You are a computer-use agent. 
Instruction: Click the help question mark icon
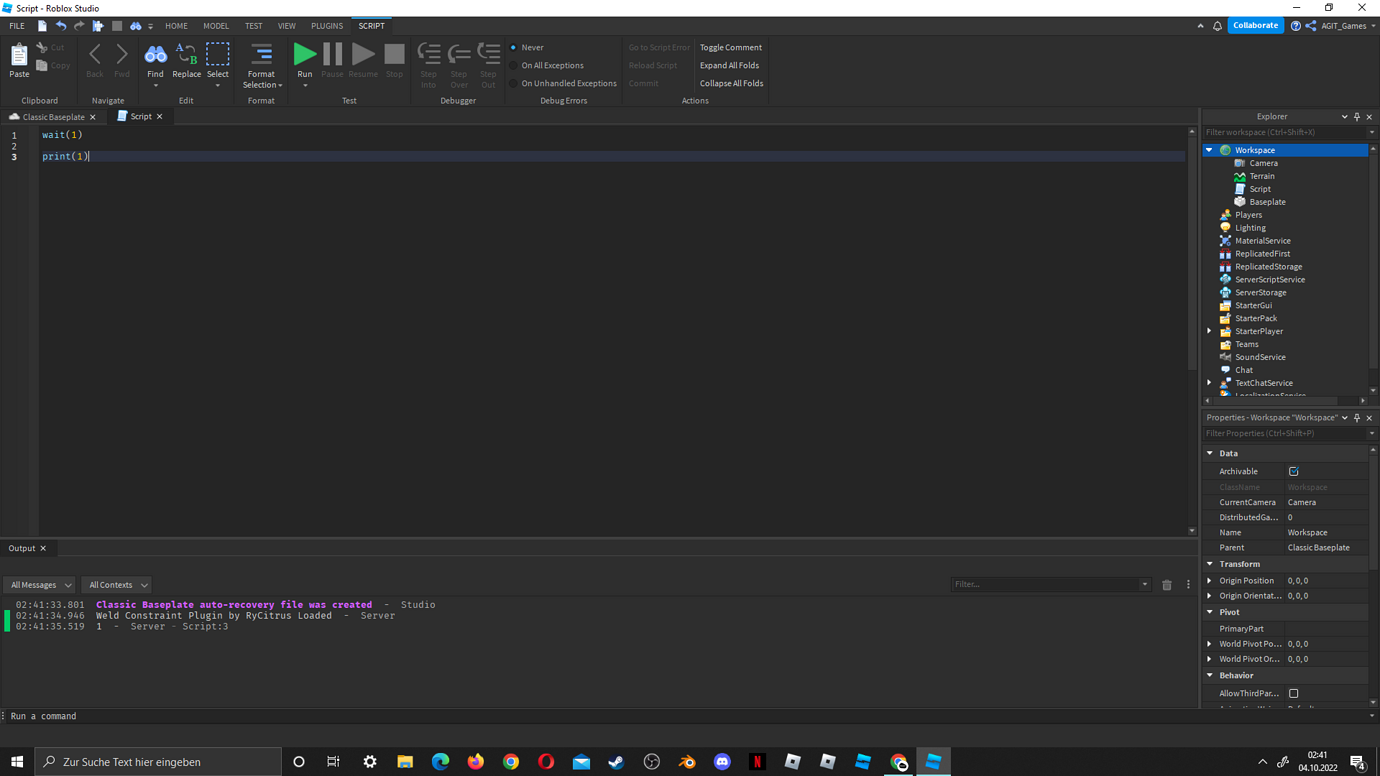(x=1295, y=26)
